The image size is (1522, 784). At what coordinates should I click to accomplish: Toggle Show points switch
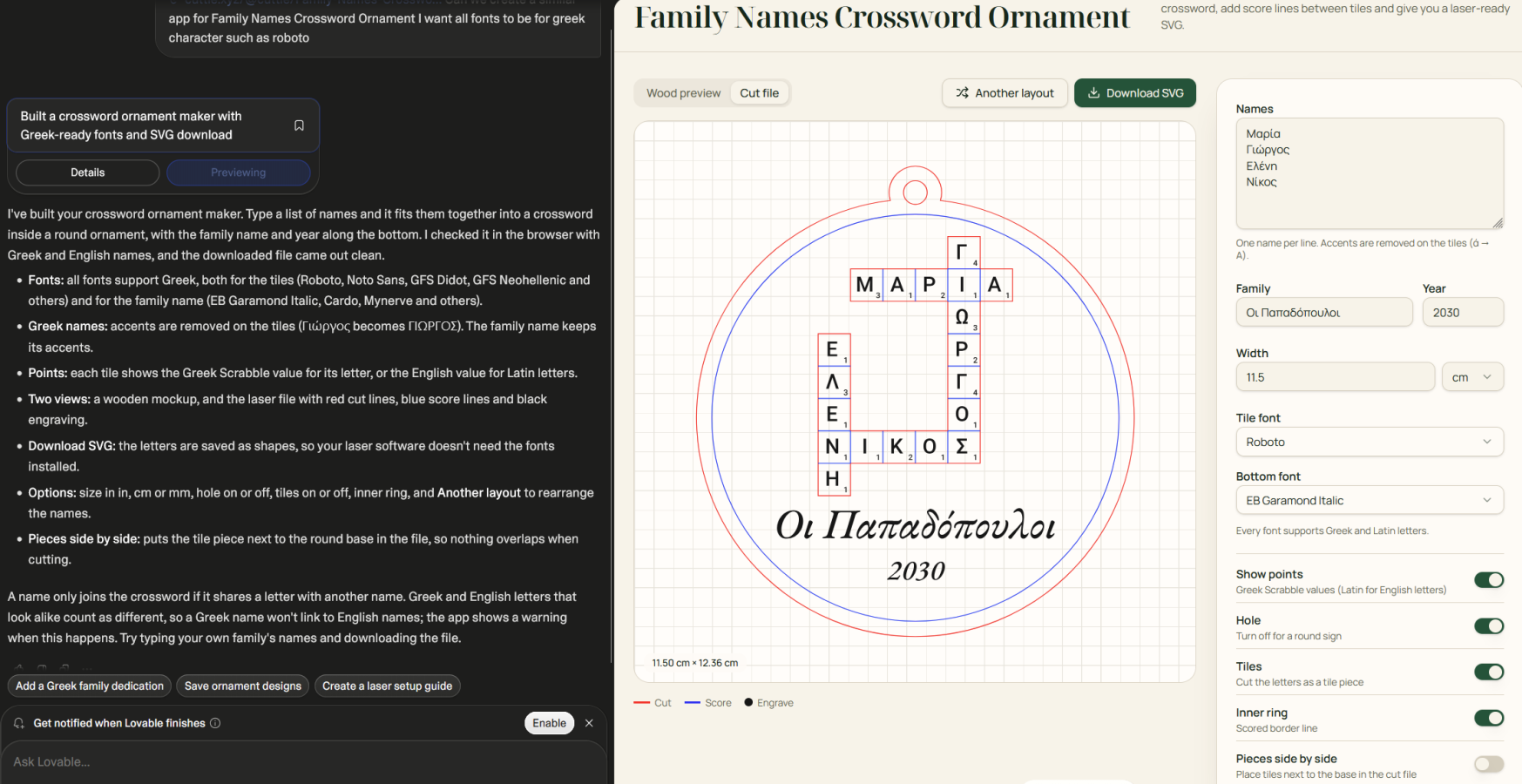coord(1489,580)
